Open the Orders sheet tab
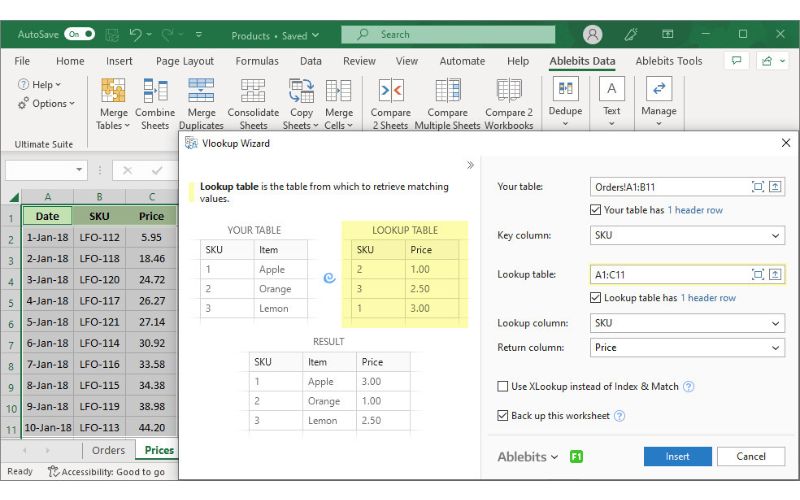Image resolution: width=800 pixels, height=500 pixels. tap(108, 450)
